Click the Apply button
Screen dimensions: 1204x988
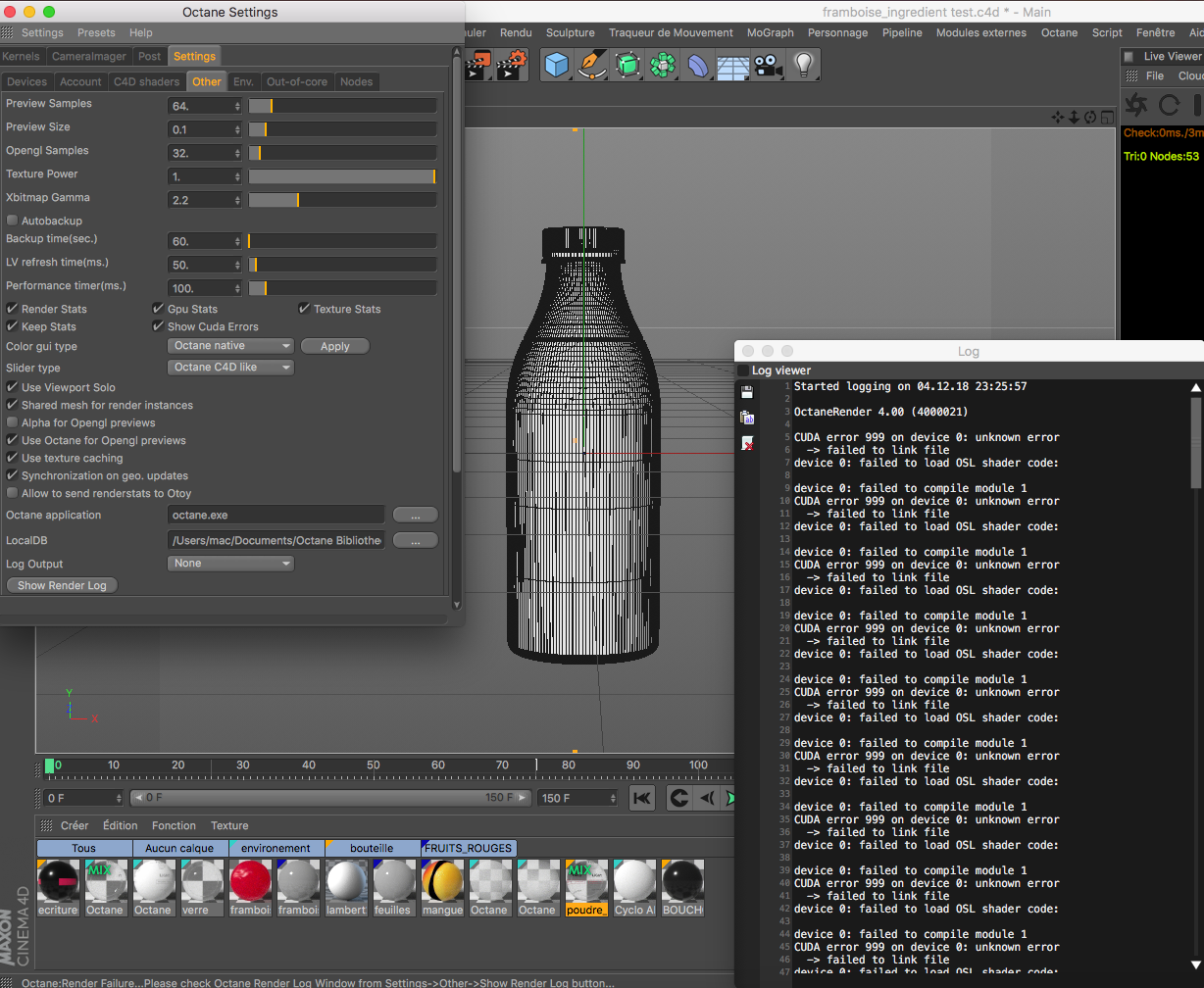[335, 346]
